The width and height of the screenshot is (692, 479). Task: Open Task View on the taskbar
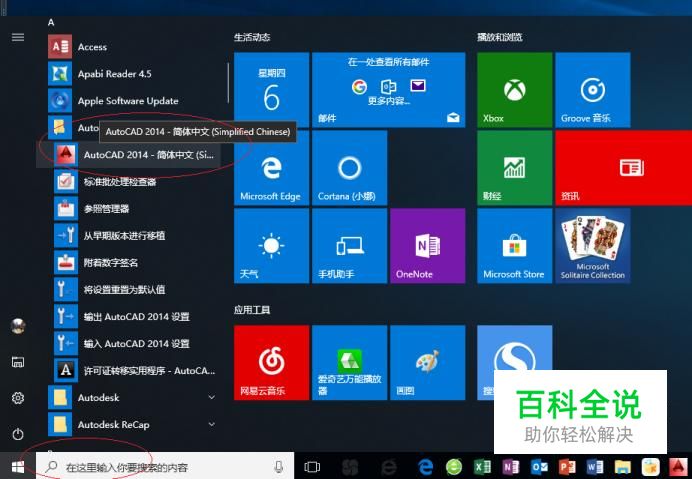click(312, 467)
